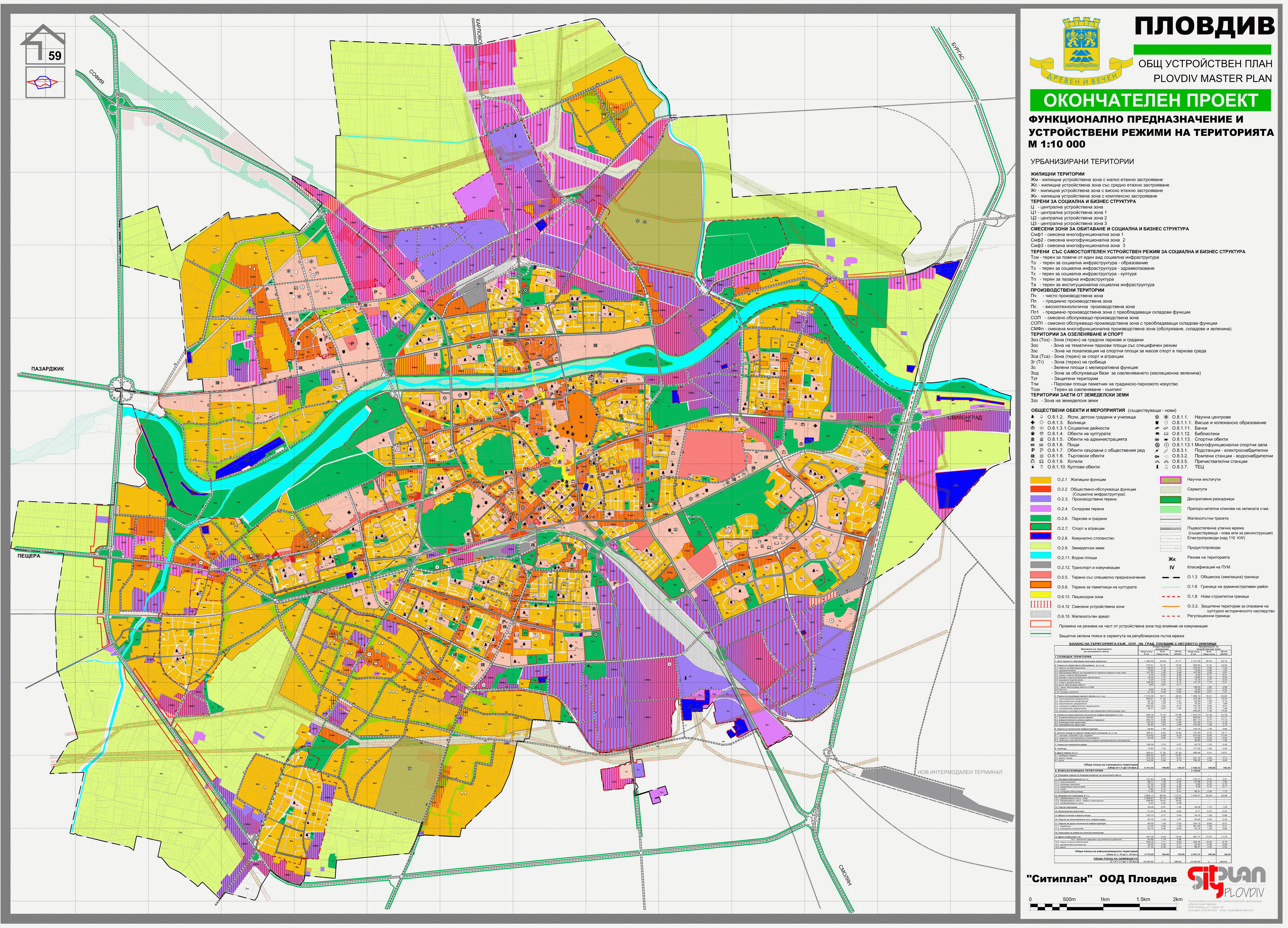Click the filled lightning icon for Подстанции
The width and height of the screenshot is (1288, 928).
(x=1157, y=451)
